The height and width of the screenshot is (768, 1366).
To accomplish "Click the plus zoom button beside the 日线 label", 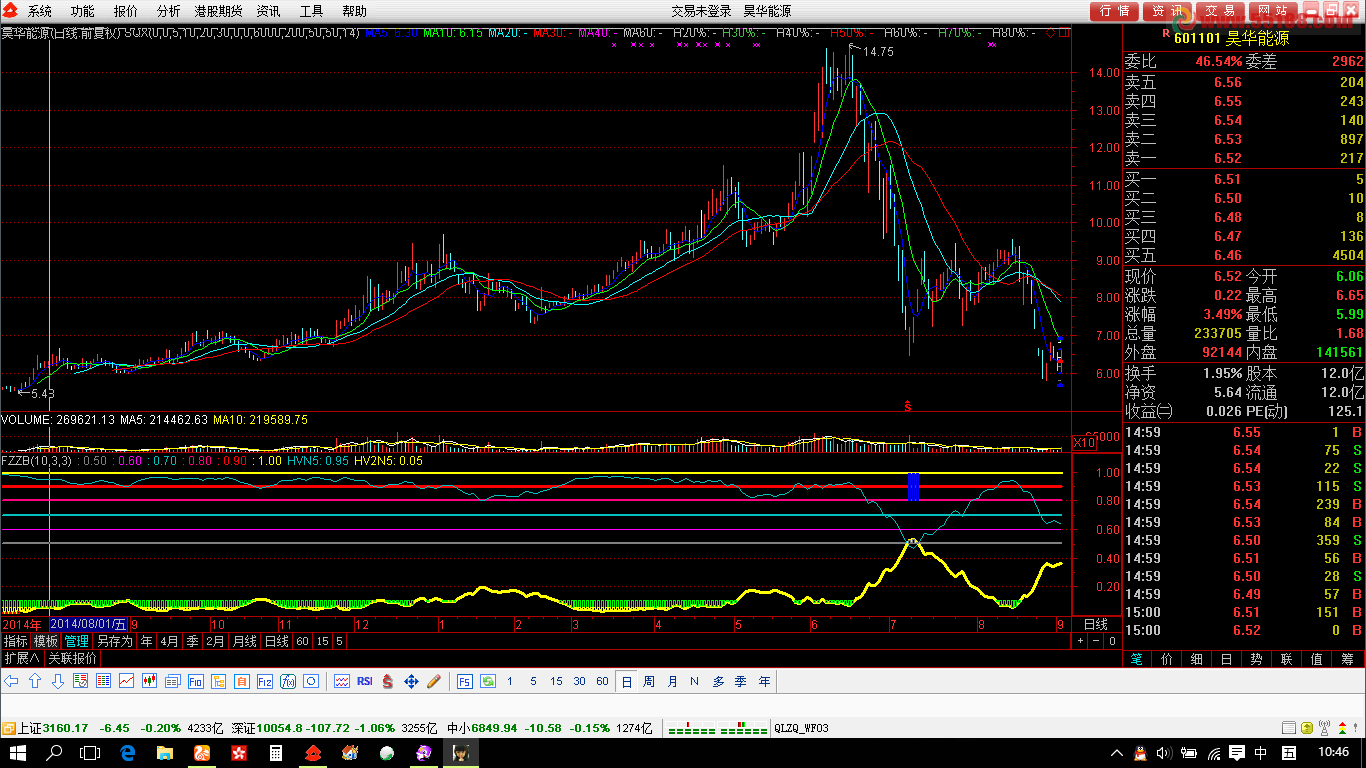I will (x=1080, y=641).
